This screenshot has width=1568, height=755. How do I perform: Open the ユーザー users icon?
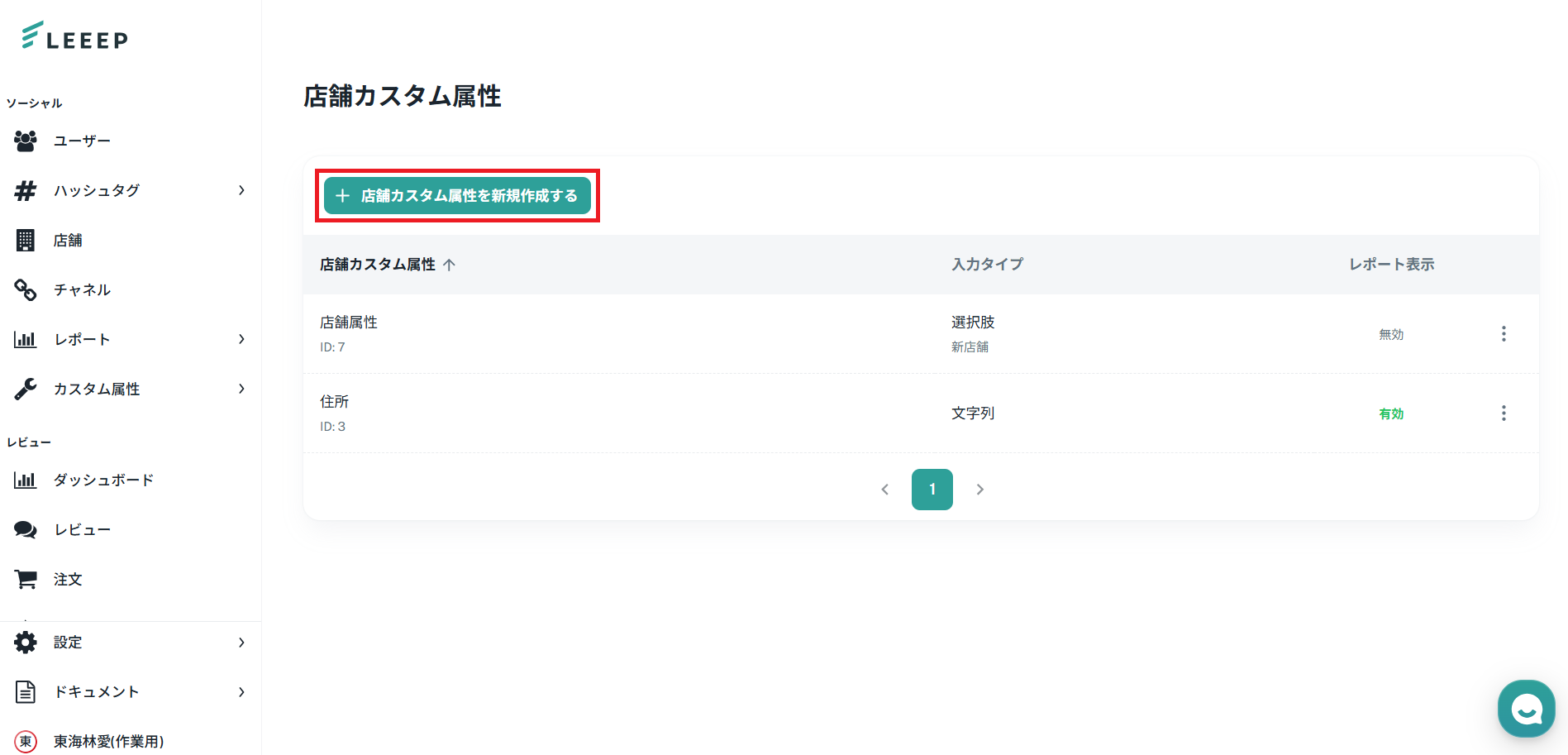[x=26, y=141]
